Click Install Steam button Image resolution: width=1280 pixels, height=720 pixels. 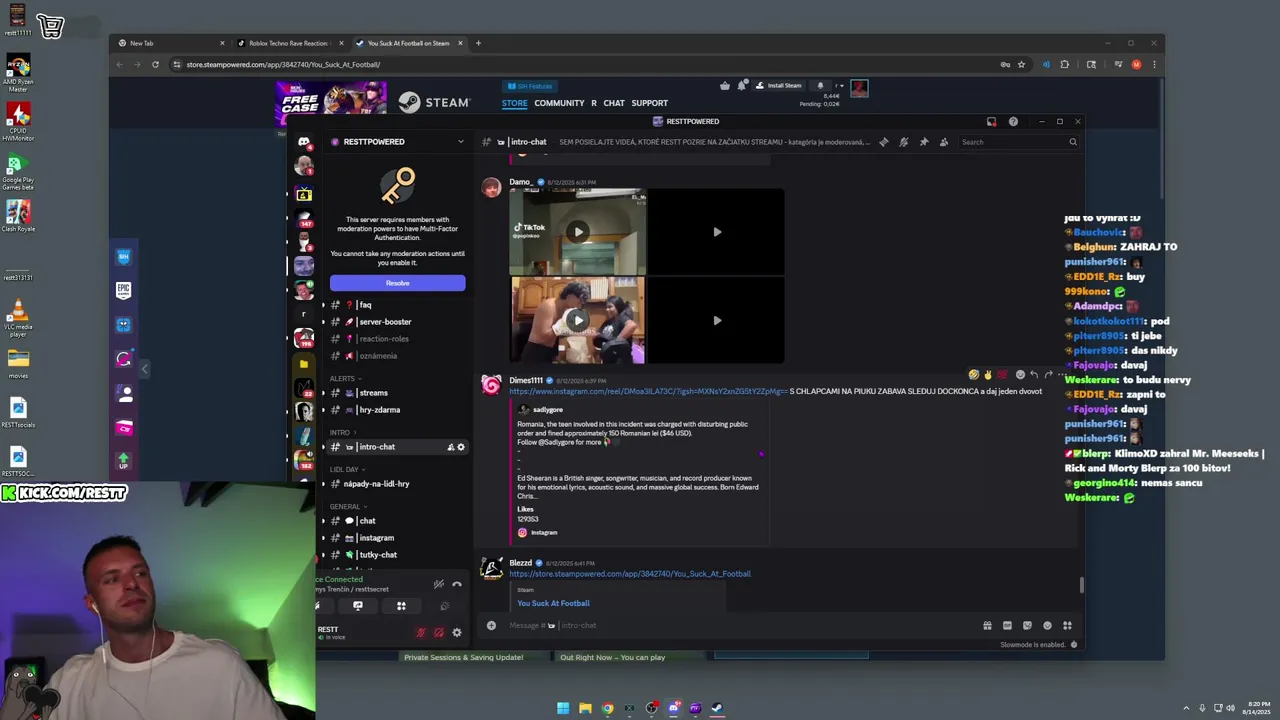pyautogui.click(x=779, y=86)
